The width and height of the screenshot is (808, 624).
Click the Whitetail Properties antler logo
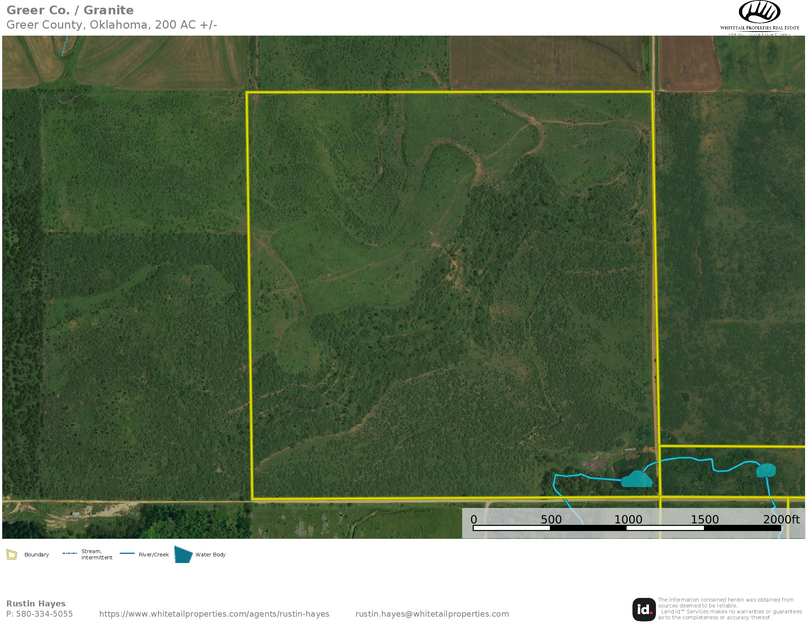pos(759,12)
